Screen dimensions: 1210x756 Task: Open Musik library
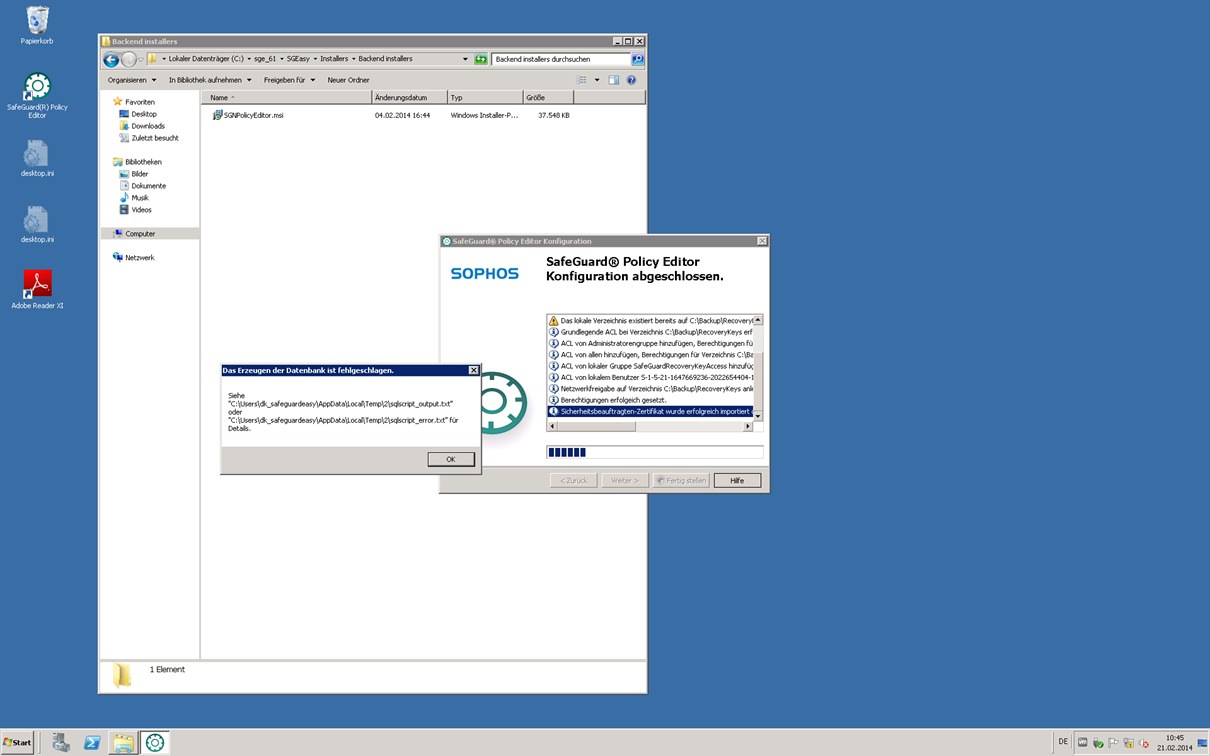(x=139, y=198)
